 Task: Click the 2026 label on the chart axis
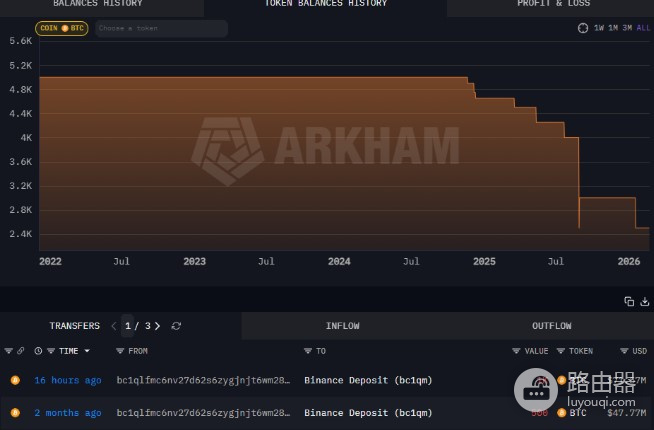point(629,262)
